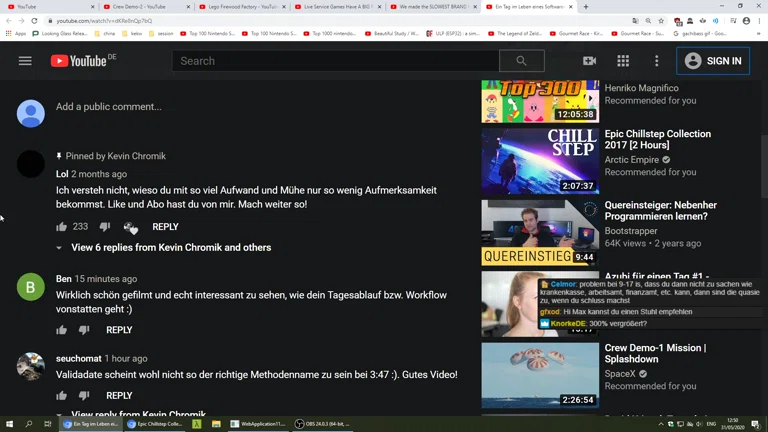Bookmark this page with the star icon

[661, 21]
